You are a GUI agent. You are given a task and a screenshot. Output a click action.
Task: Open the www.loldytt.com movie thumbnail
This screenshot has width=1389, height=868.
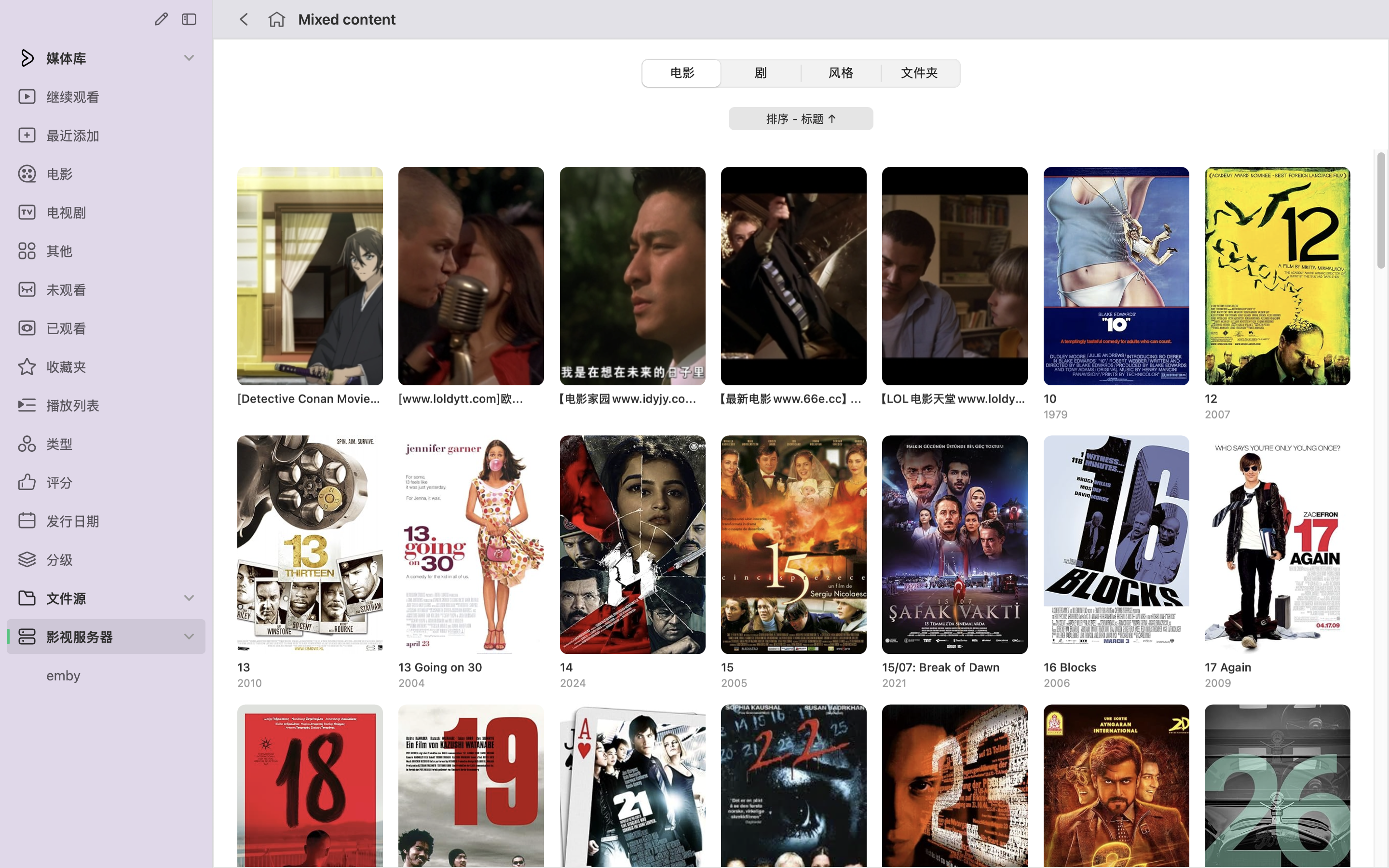(x=471, y=276)
